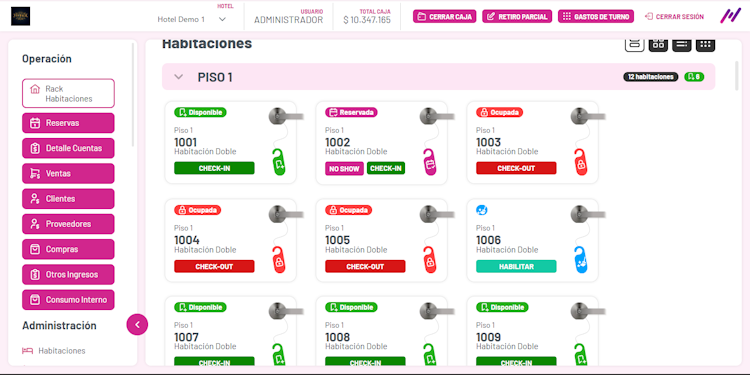This screenshot has width=750, height=375.
Task: Click the green door hanger on room 1001
Action: pos(279,162)
